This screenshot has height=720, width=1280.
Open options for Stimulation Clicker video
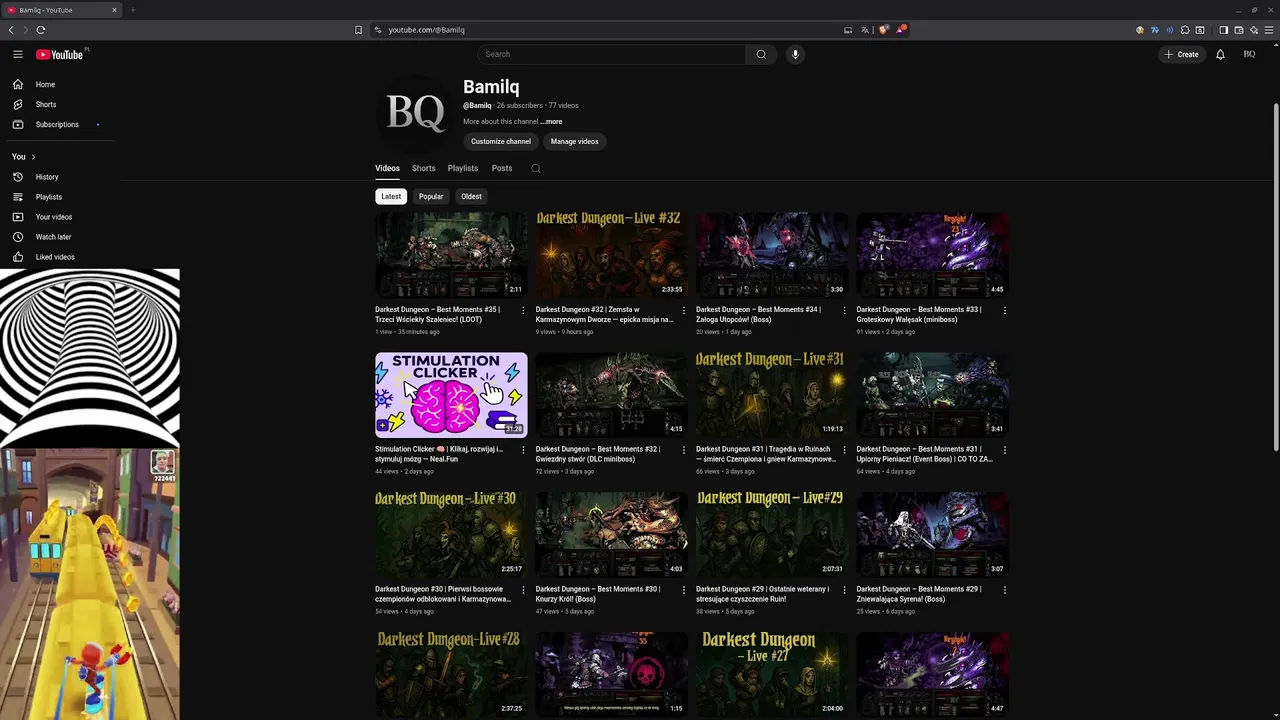coord(523,450)
